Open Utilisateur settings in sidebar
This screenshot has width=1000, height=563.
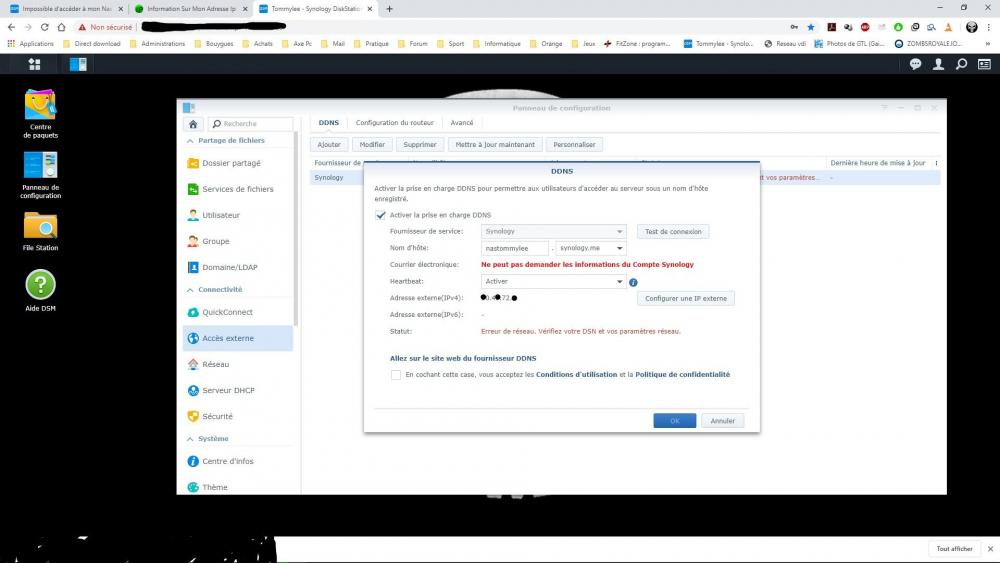(x=238, y=216)
